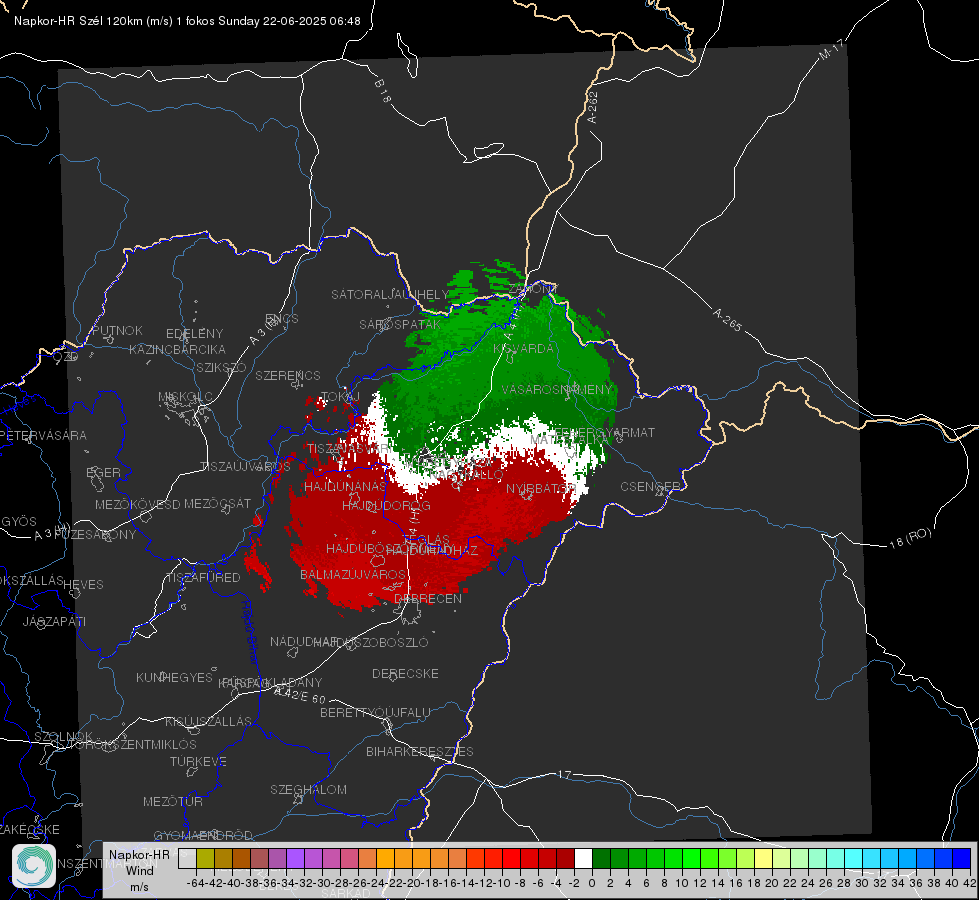Click the HAJDÚDOROG town label
Image resolution: width=979 pixels, height=900 pixels.
(386, 505)
